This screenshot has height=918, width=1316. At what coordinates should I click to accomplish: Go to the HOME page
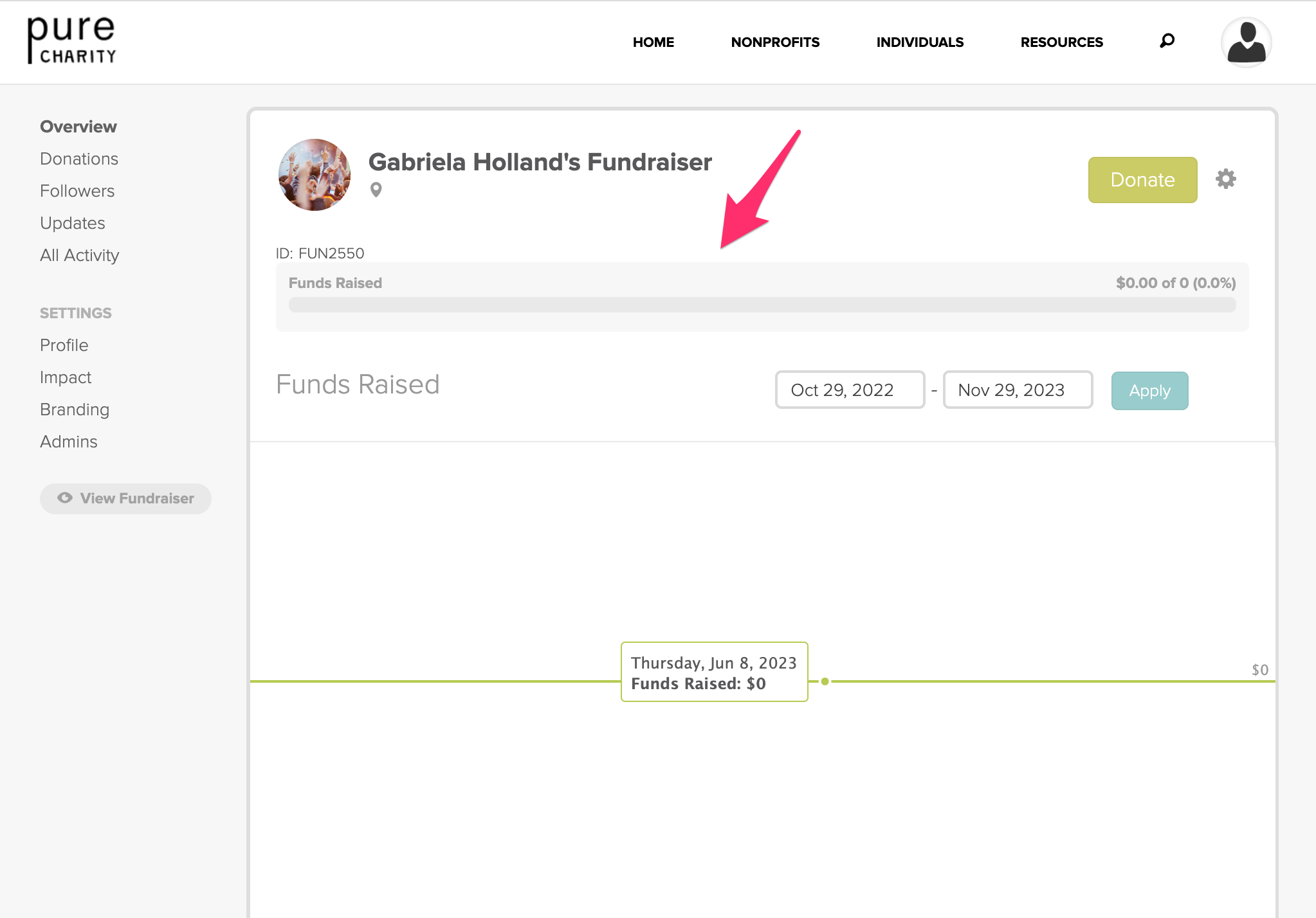(653, 42)
